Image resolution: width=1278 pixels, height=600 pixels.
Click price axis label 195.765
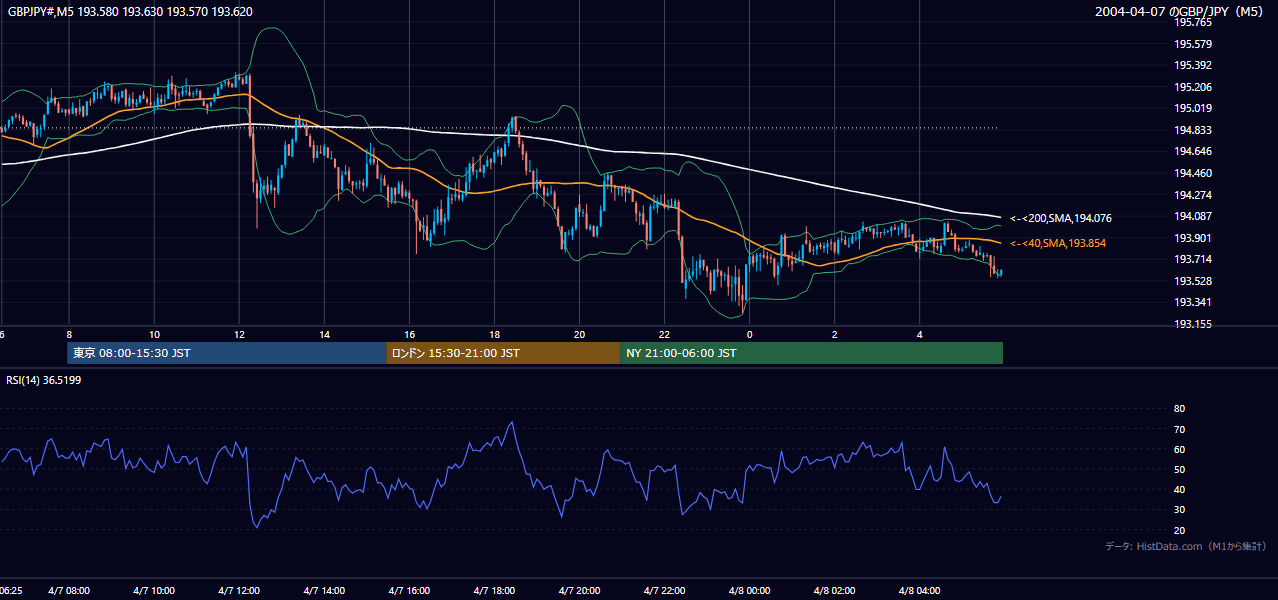coord(1192,22)
